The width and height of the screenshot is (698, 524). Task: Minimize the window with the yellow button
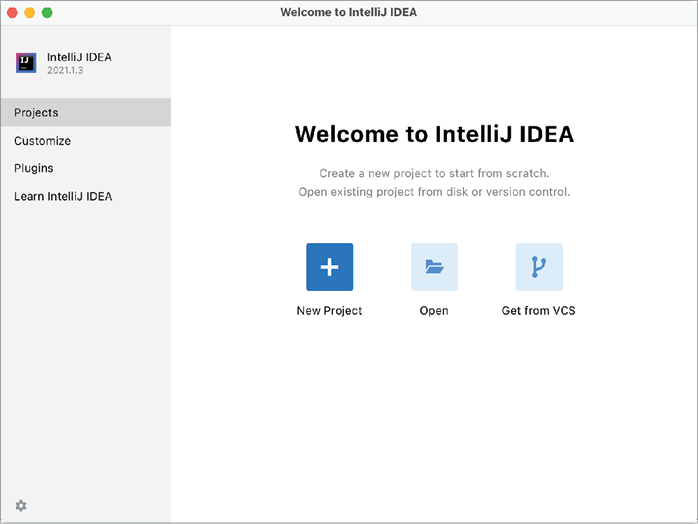point(30,12)
